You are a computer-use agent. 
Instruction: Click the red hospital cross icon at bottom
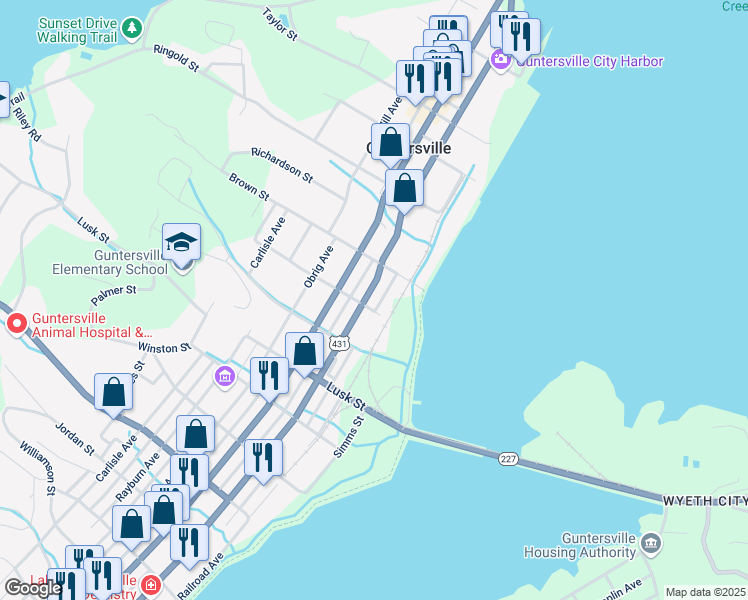click(x=151, y=584)
